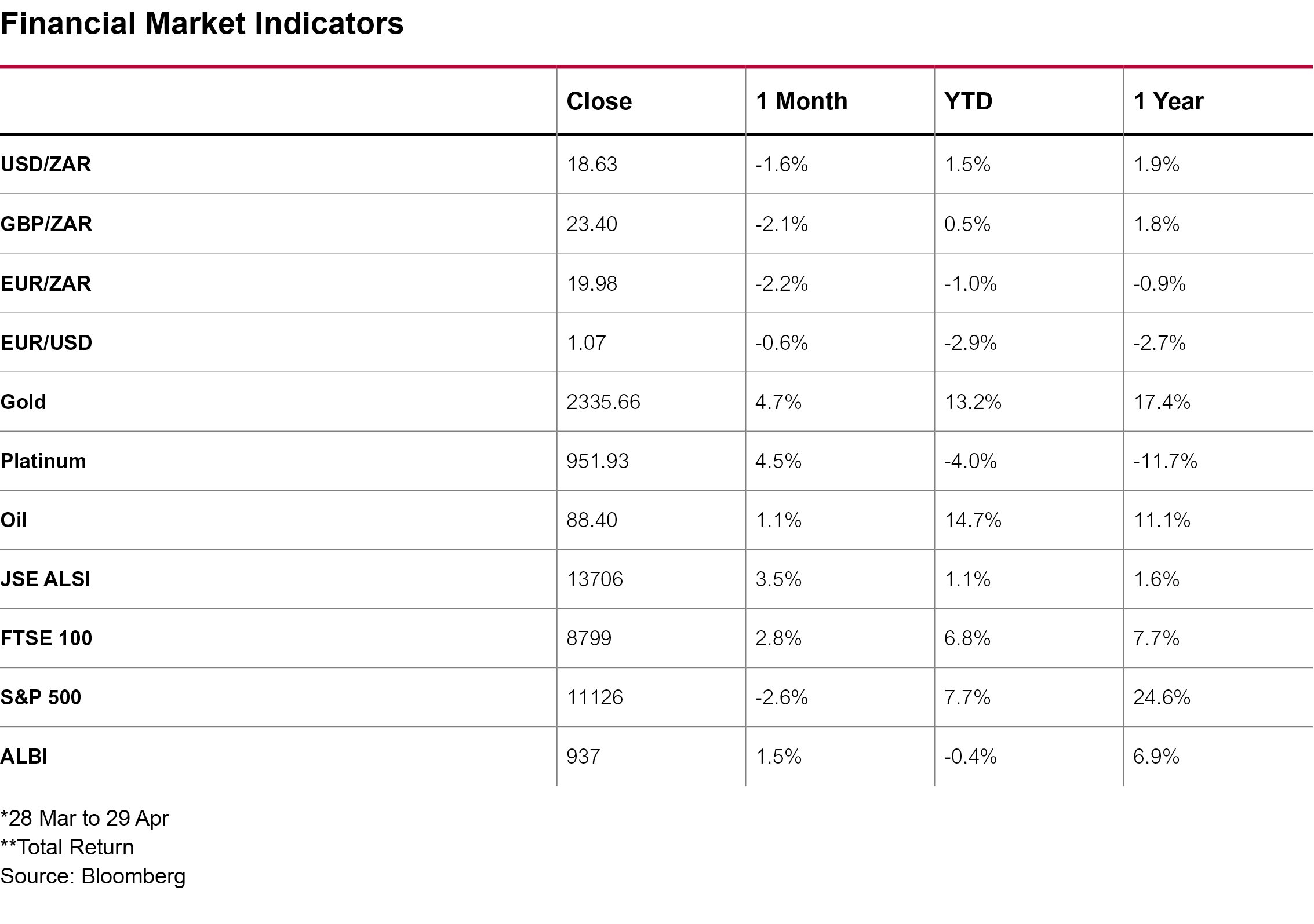Click the 28 Mar to 29 Apr footnote

point(85,818)
